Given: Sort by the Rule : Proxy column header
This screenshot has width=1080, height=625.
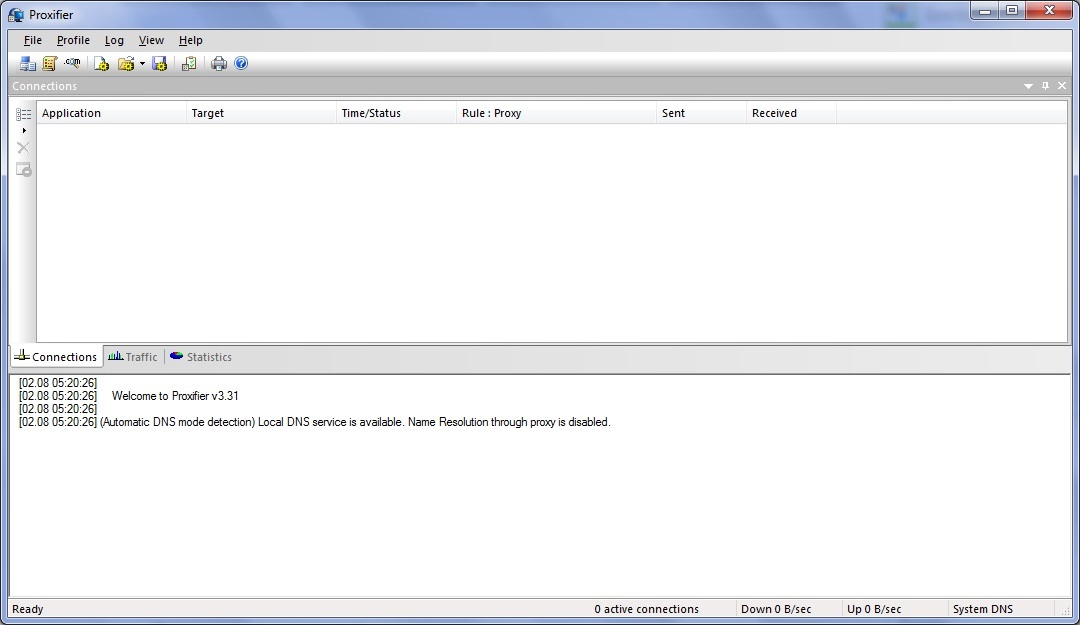Looking at the screenshot, I should (557, 113).
